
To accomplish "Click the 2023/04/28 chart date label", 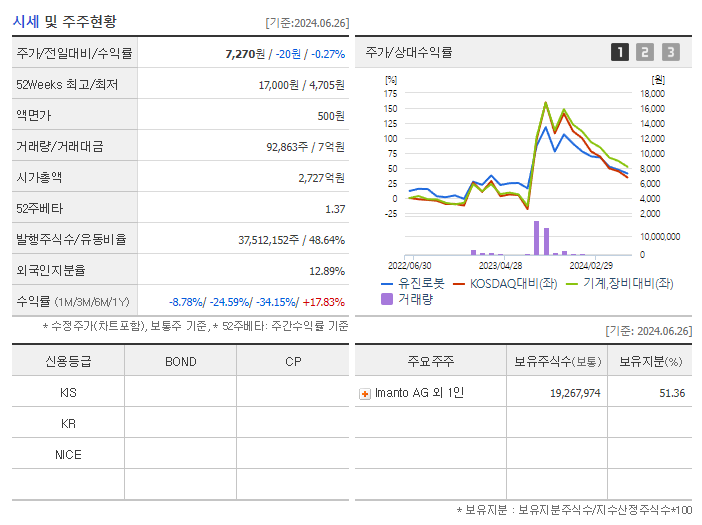I will coord(500,266).
